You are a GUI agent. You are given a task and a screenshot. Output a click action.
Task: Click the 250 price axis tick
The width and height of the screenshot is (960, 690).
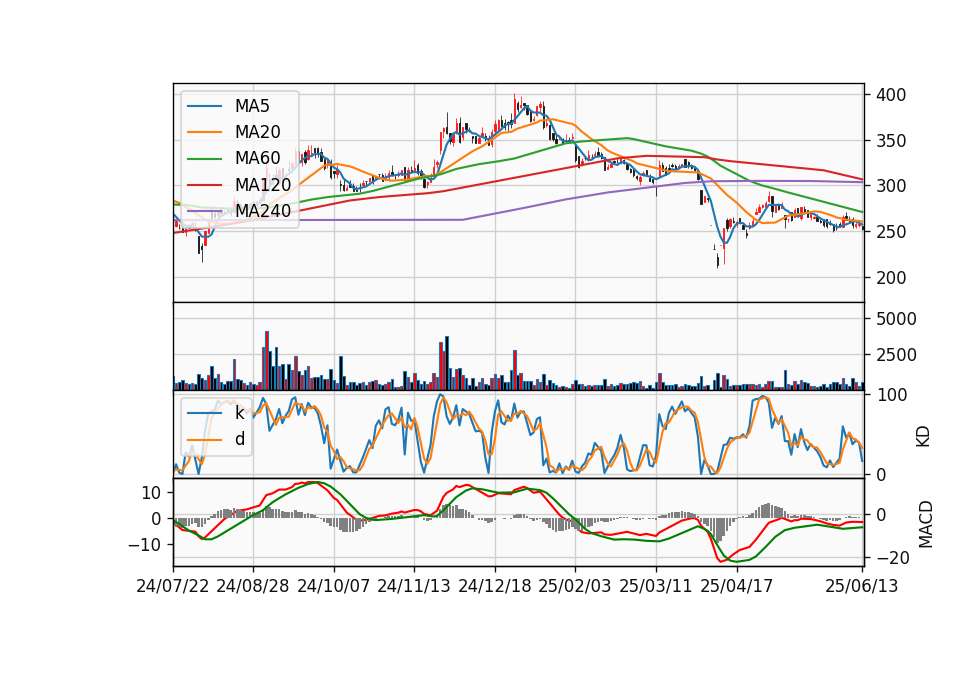tap(891, 232)
